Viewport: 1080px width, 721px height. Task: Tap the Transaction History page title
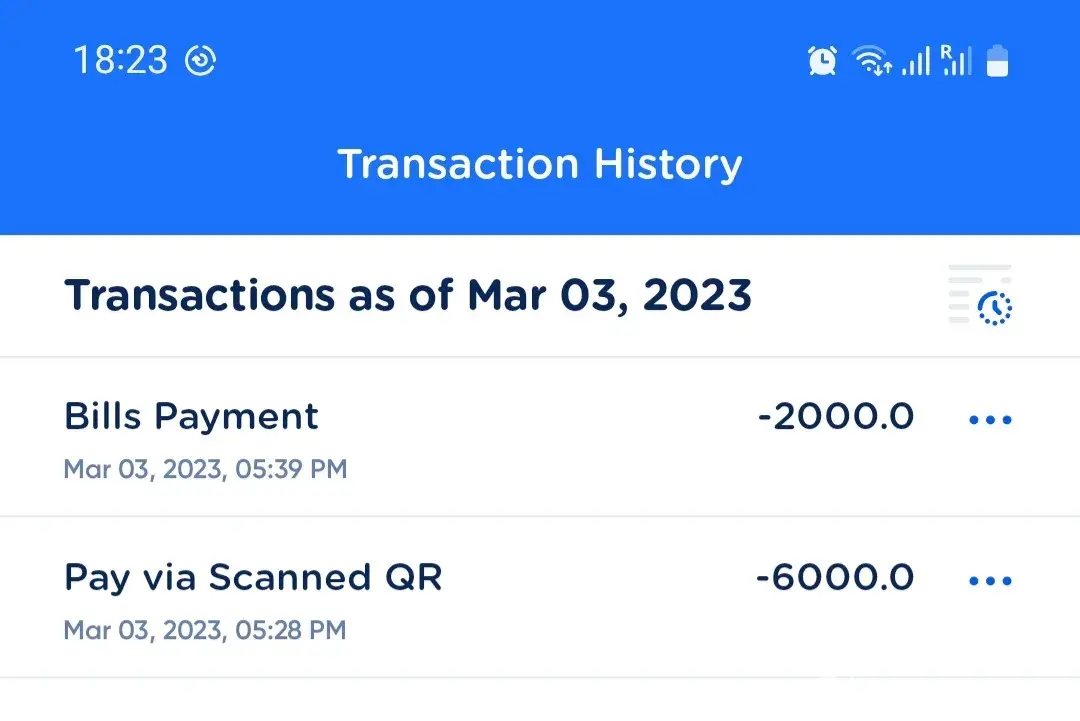pos(540,164)
